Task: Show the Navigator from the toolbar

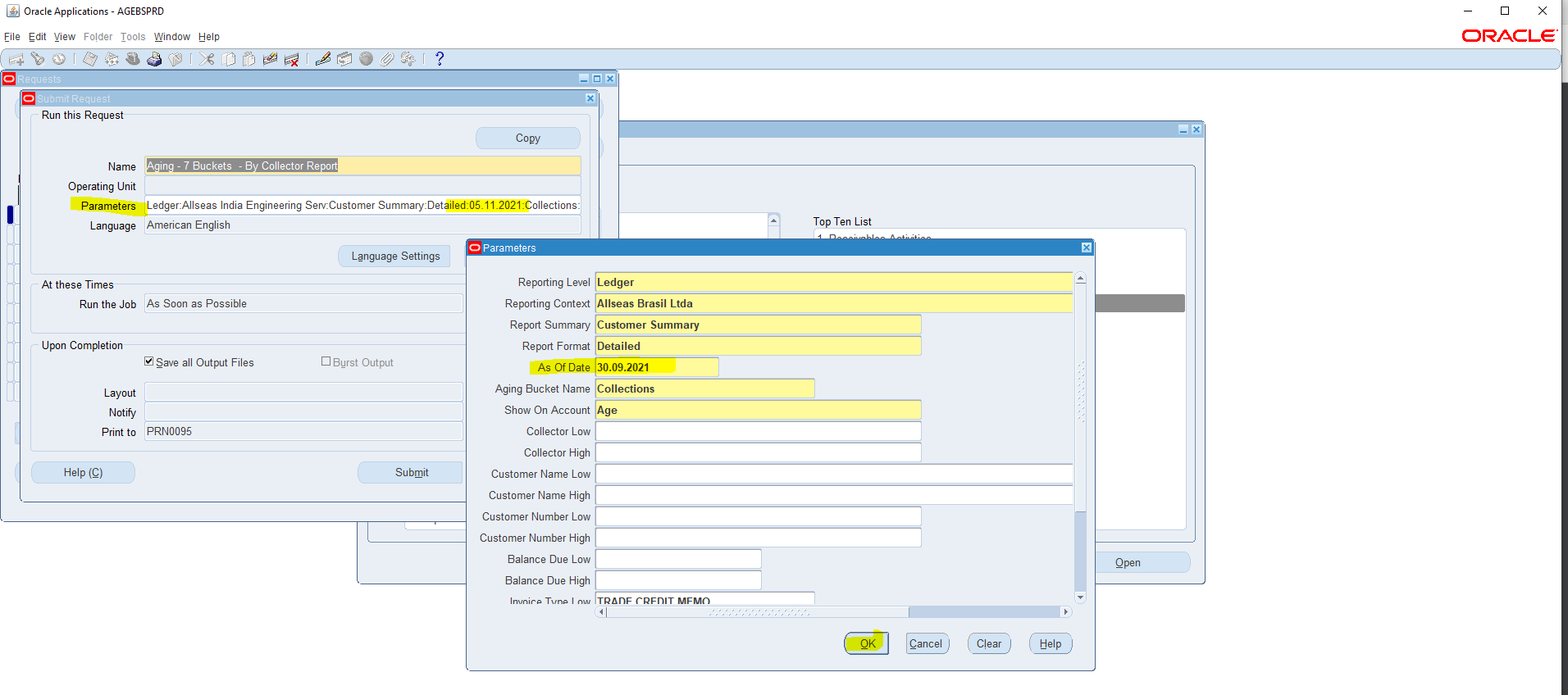Action: tap(59, 59)
